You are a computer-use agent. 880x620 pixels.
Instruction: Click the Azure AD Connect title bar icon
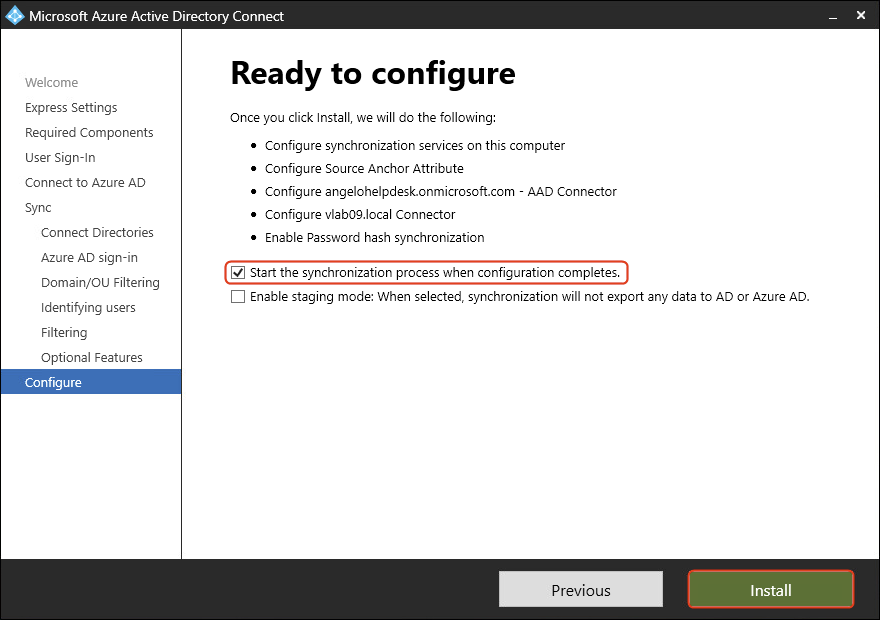point(15,15)
